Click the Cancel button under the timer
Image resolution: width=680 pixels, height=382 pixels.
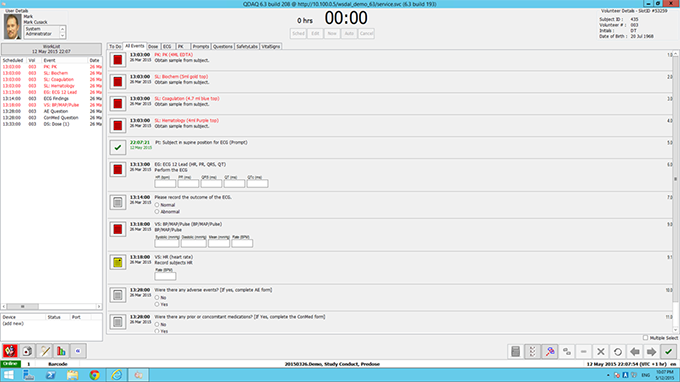click(366, 33)
